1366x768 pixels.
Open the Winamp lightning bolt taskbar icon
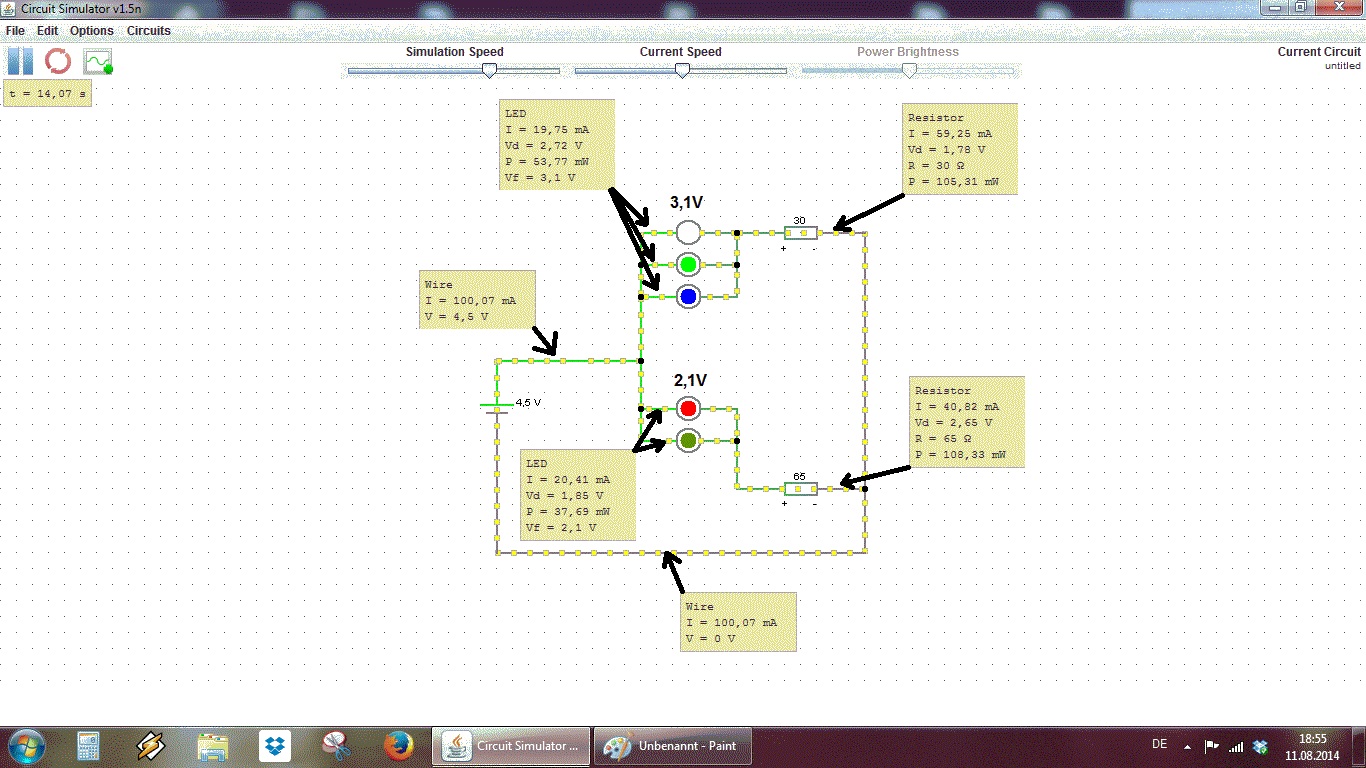pos(151,746)
